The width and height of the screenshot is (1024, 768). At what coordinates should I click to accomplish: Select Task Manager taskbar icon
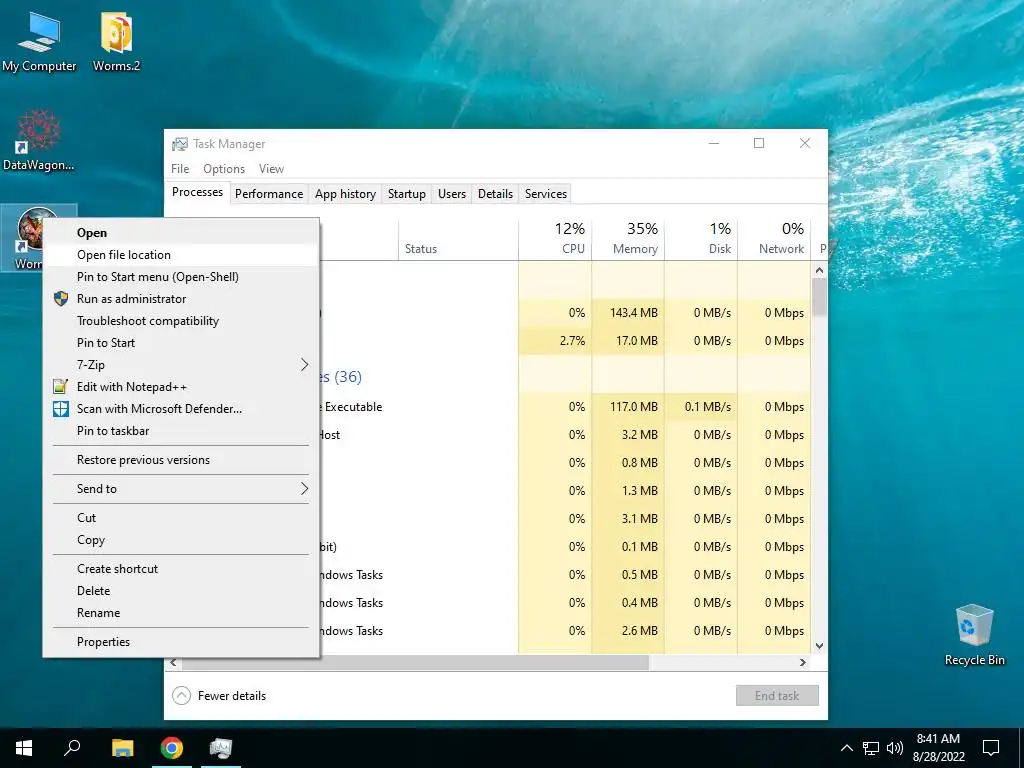[221, 748]
